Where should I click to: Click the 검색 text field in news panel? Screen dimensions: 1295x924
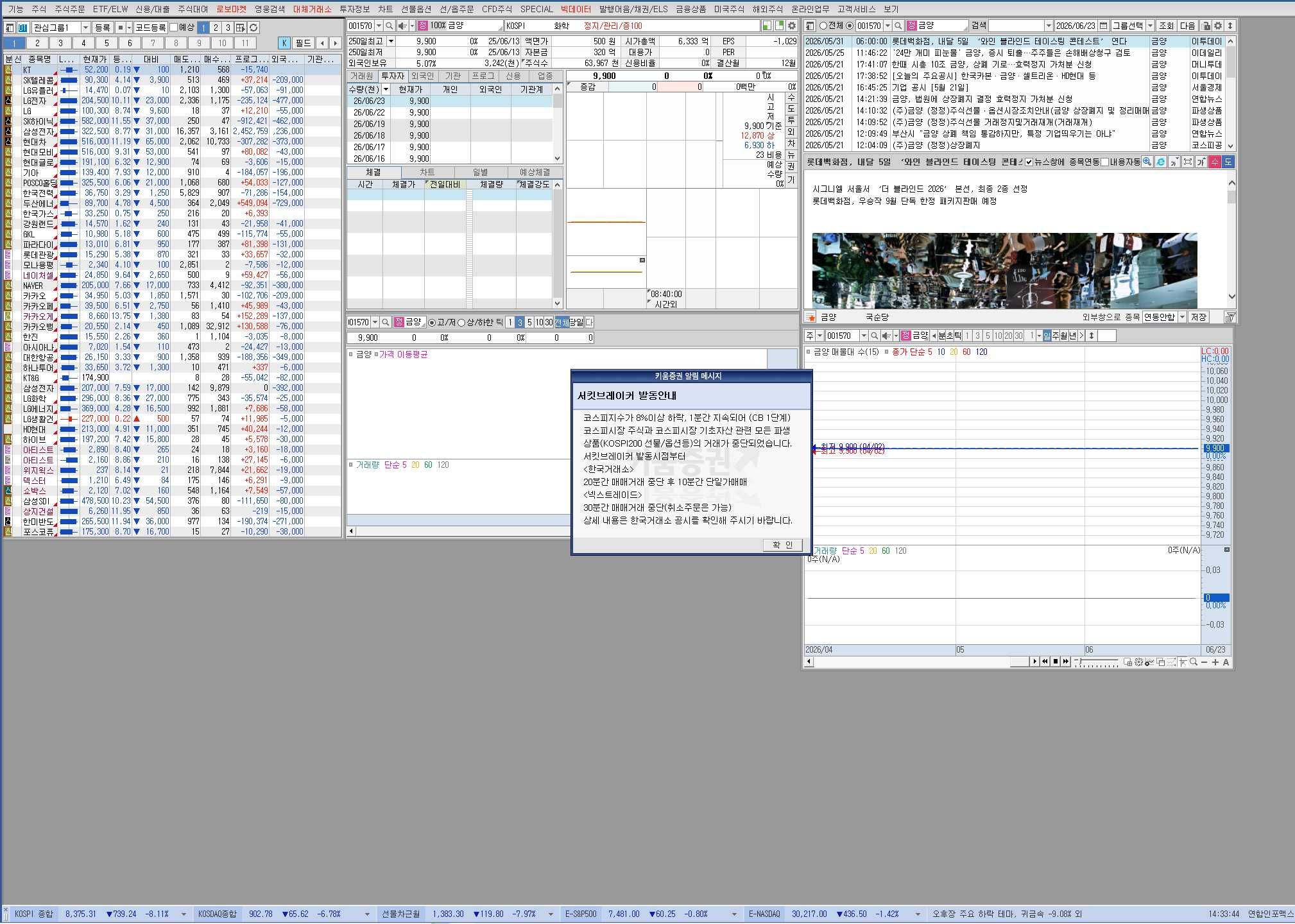click(1016, 26)
